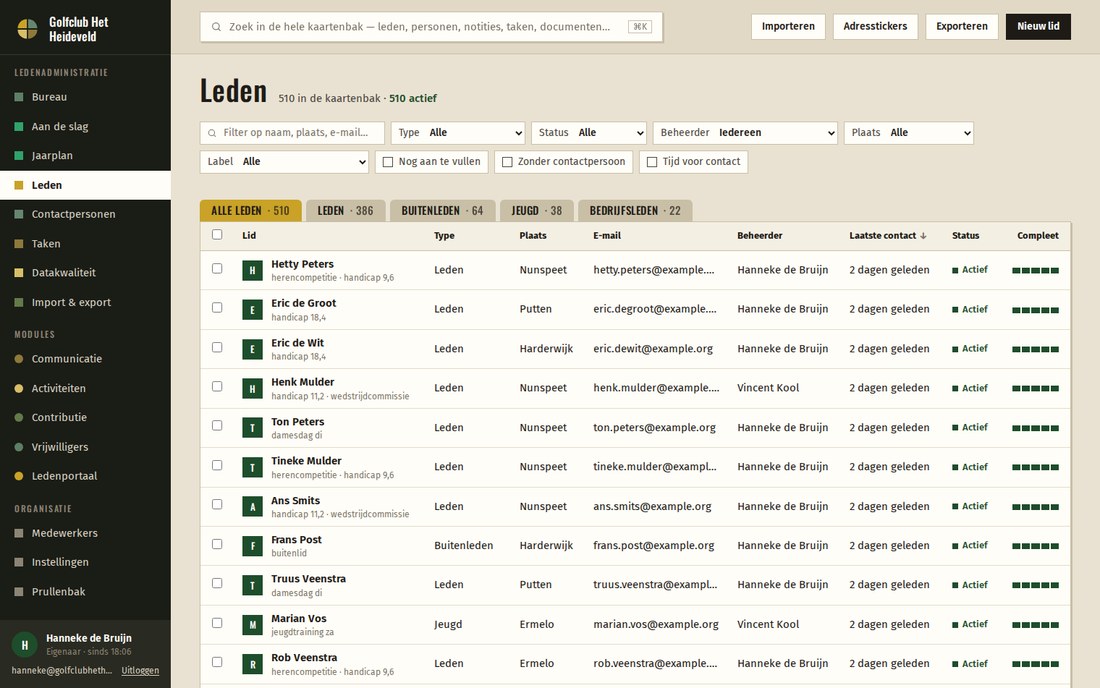Click the Bureau square icon in sidebar

click(x=19, y=97)
